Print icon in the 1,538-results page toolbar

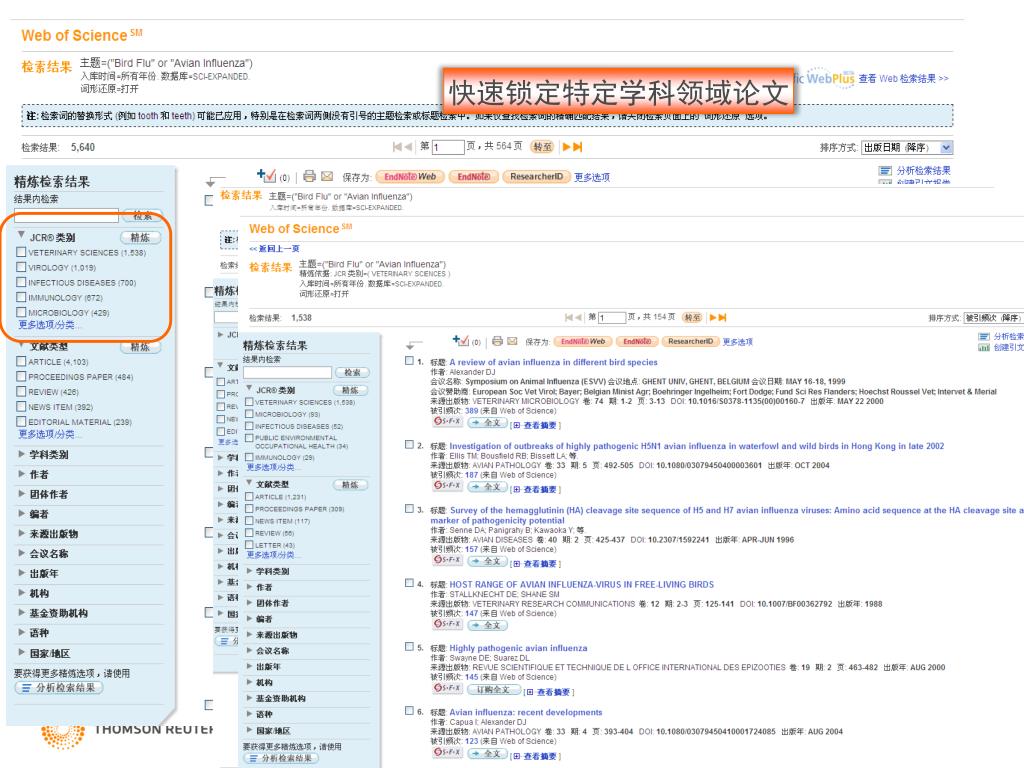tap(498, 341)
